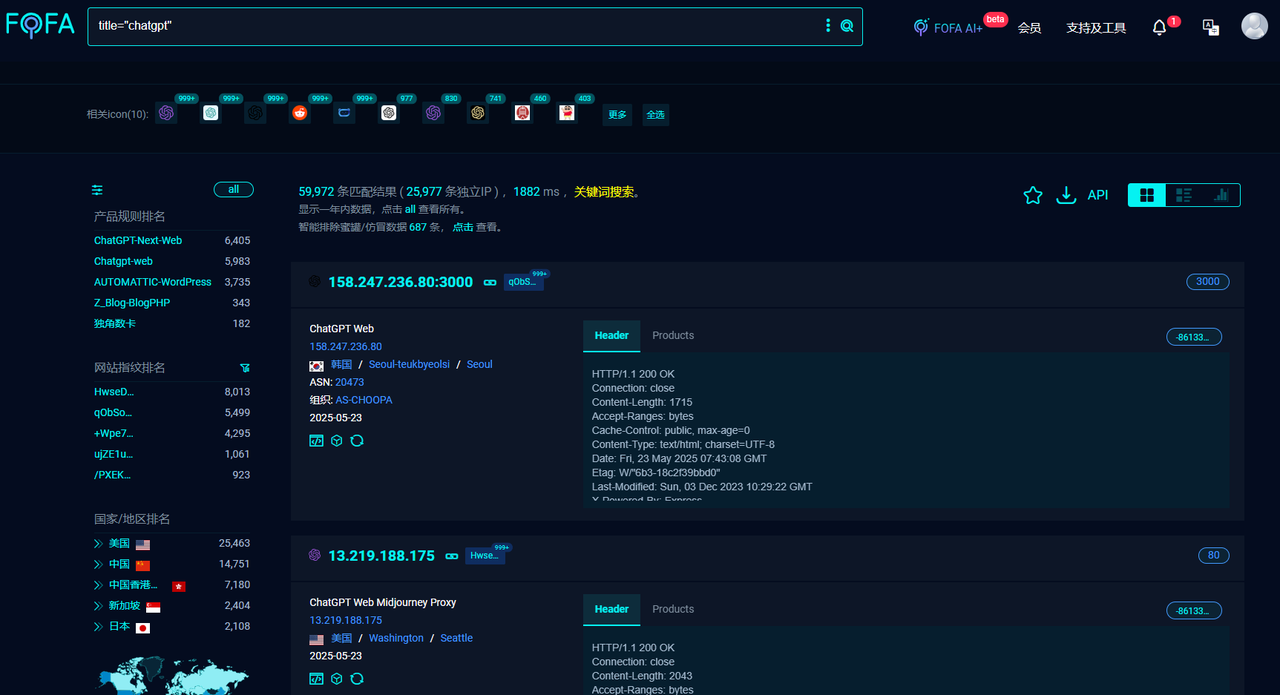Click the filter icon beside 网站指纹排名
1280x695 pixels.
coord(245,368)
